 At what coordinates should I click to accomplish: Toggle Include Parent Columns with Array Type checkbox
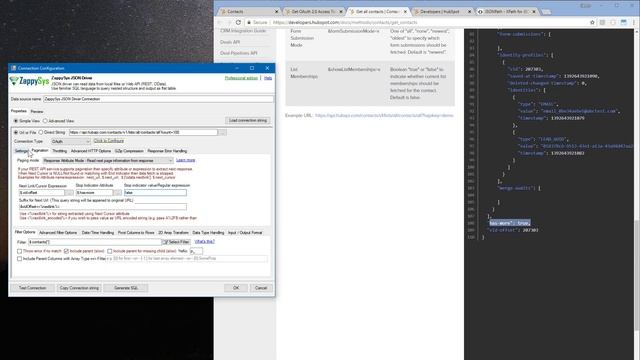(19, 259)
